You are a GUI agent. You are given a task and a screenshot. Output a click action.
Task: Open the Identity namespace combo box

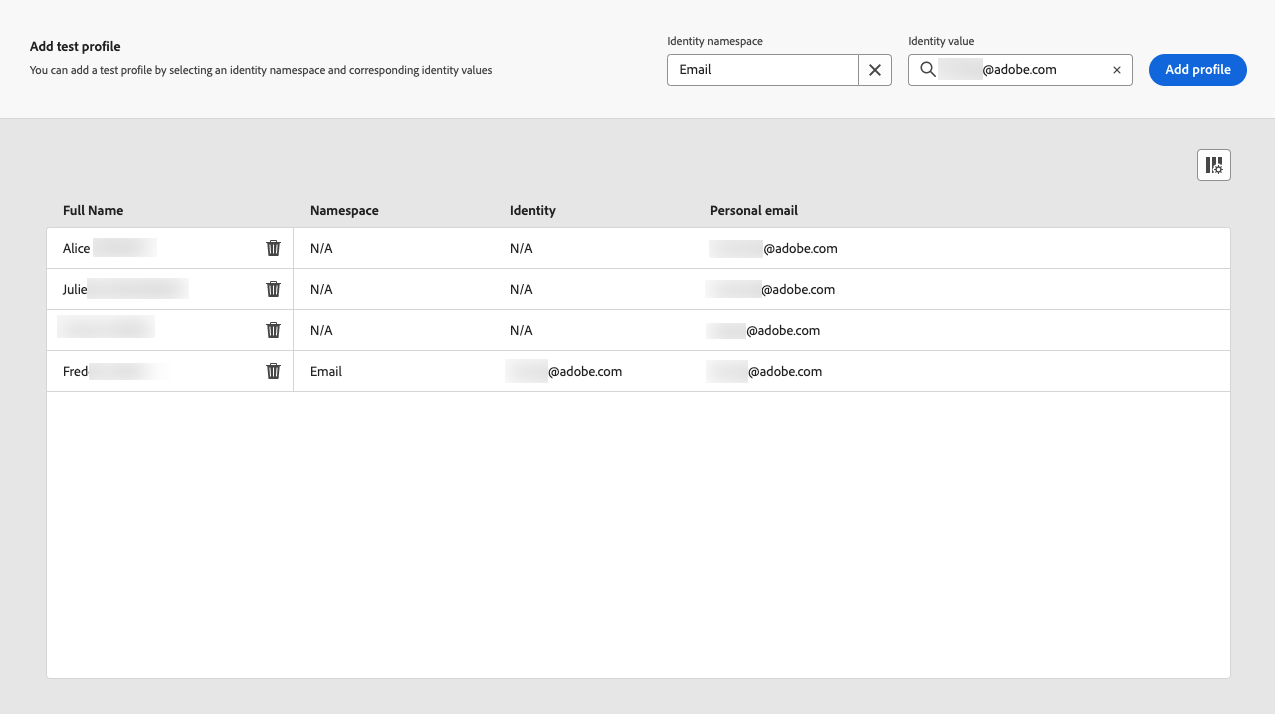(763, 70)
